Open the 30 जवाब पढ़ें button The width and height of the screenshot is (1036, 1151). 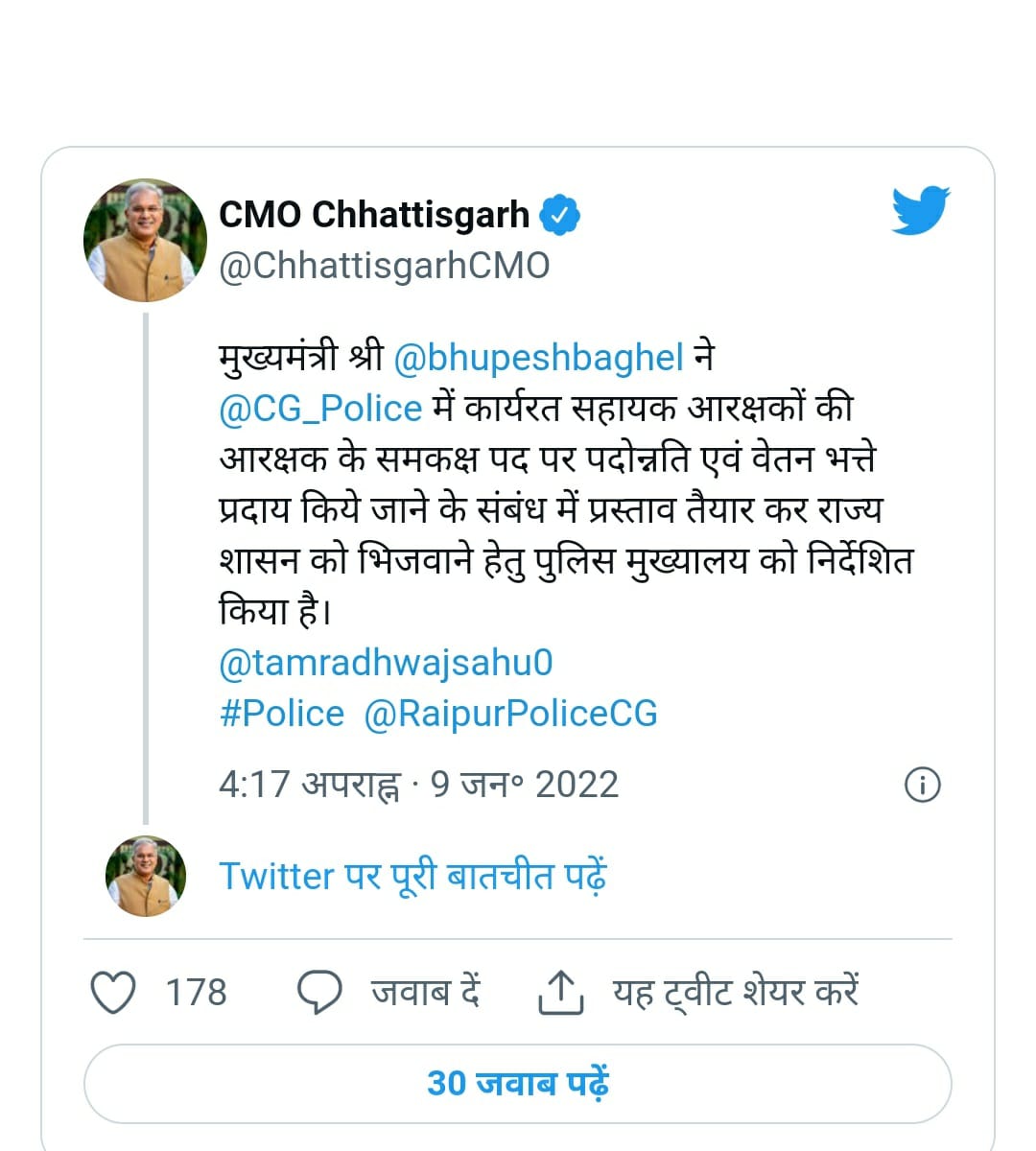pyautogui.click(x=518, y=1084)
